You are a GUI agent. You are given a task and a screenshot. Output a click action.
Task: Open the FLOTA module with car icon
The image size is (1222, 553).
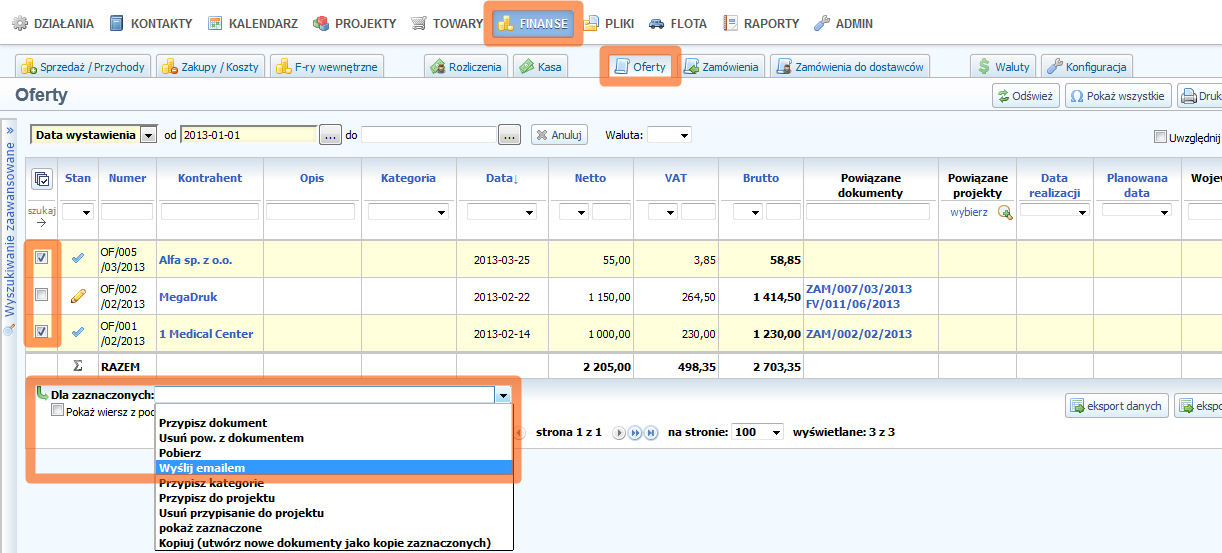coord(678,23)
